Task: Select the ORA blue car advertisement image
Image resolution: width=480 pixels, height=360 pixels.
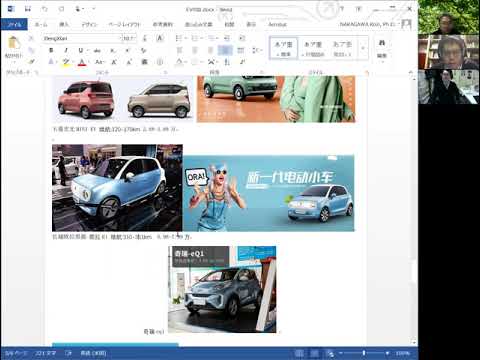Action: point(269,193)
